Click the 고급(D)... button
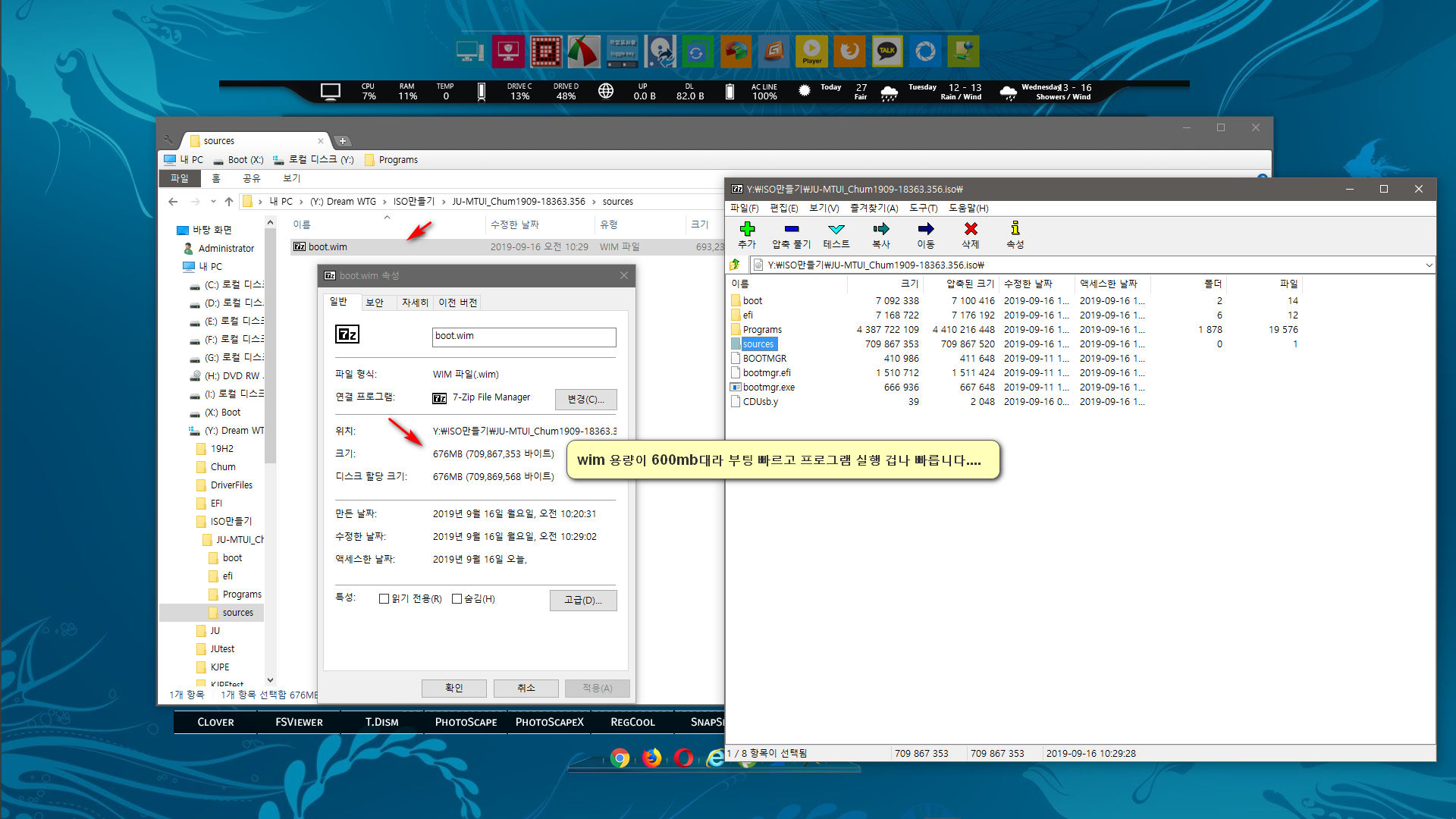Viewport: 1456px width, 819px height. (x=582, y=601)
